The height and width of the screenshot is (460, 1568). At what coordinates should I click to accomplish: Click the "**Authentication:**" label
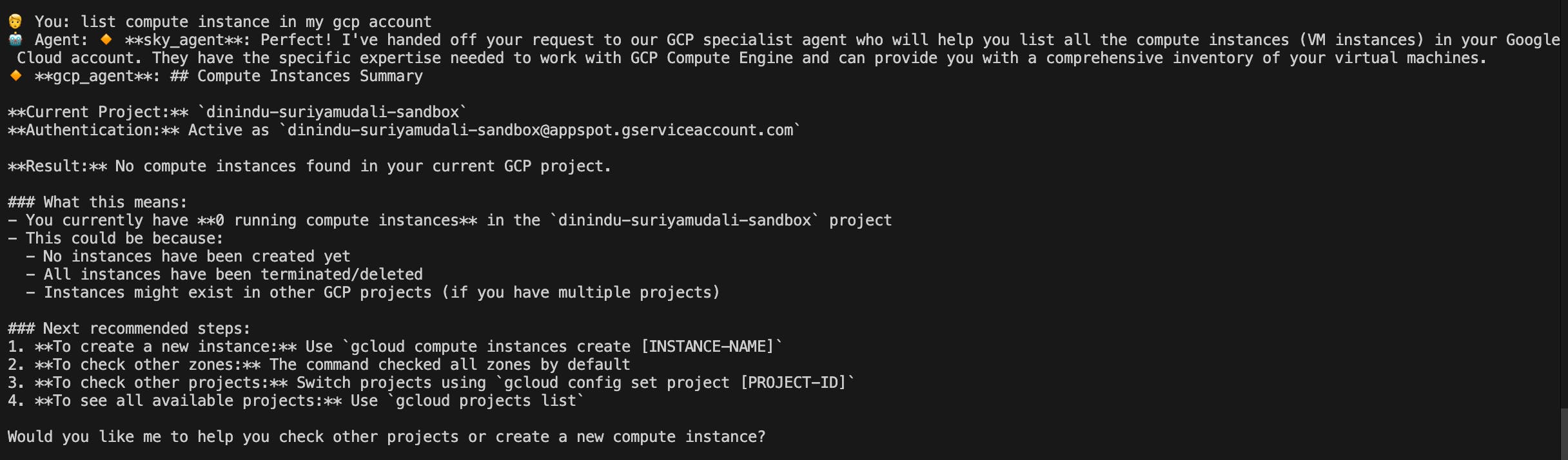pos(93,130)
